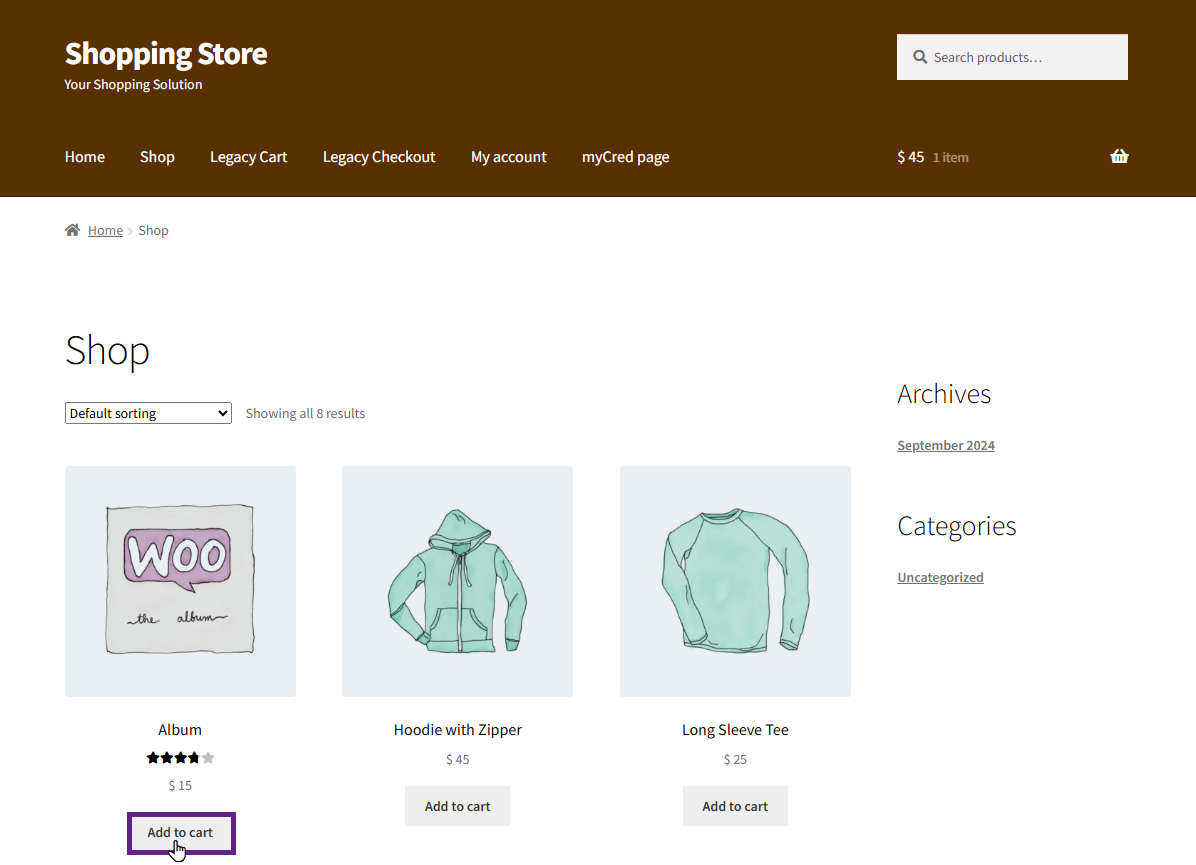Open the September 2024 archive link
This screenshot has height=865, width=1196.
tap(945, 445)
